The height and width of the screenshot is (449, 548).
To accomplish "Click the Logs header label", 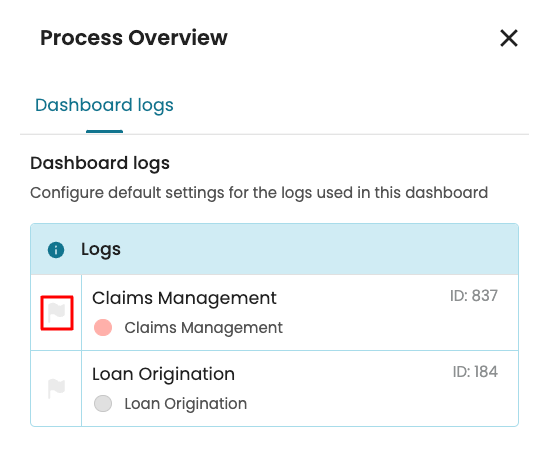I will tap(101, 250).
